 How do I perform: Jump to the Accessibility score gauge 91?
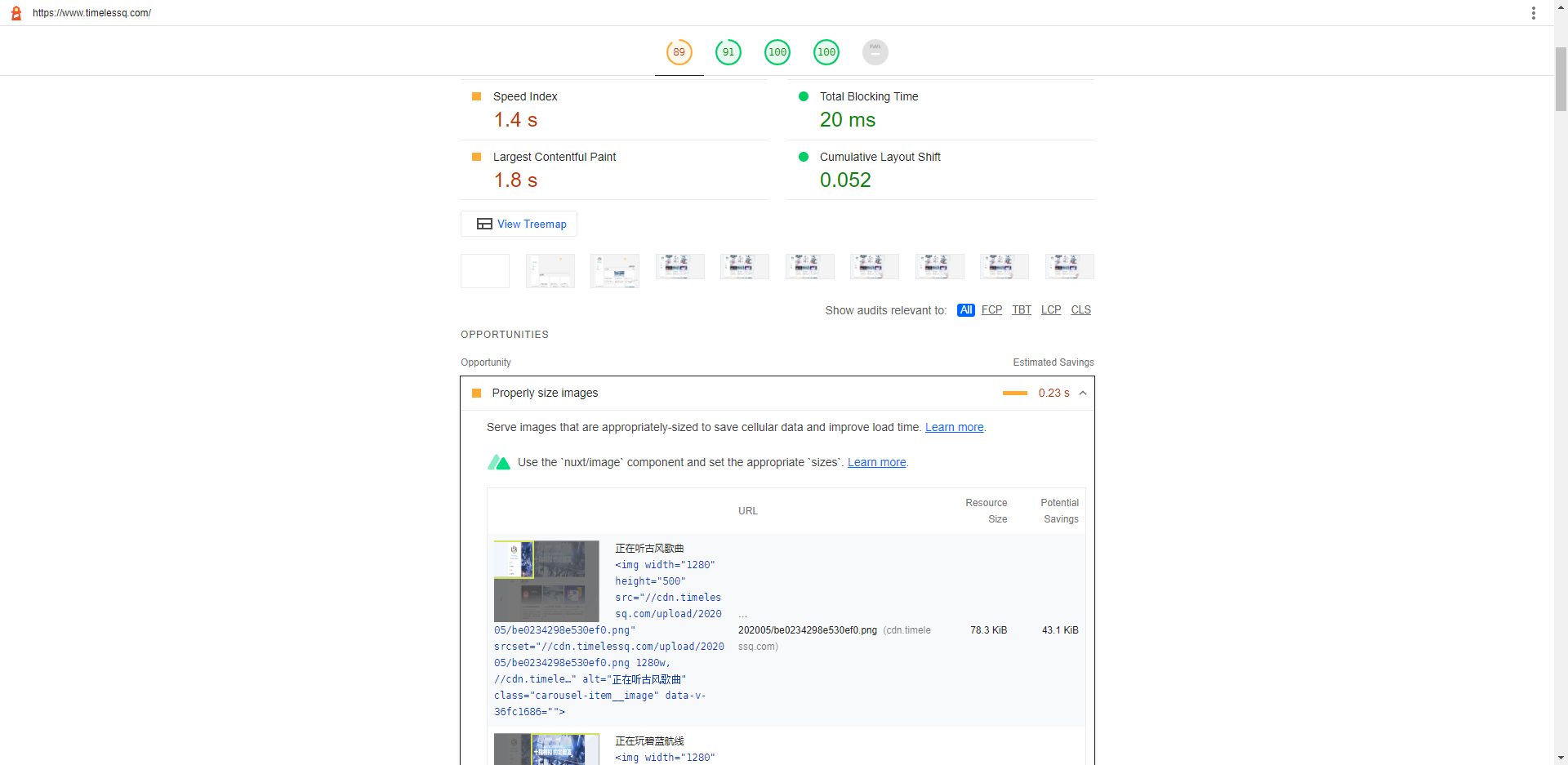click(728, 52)
